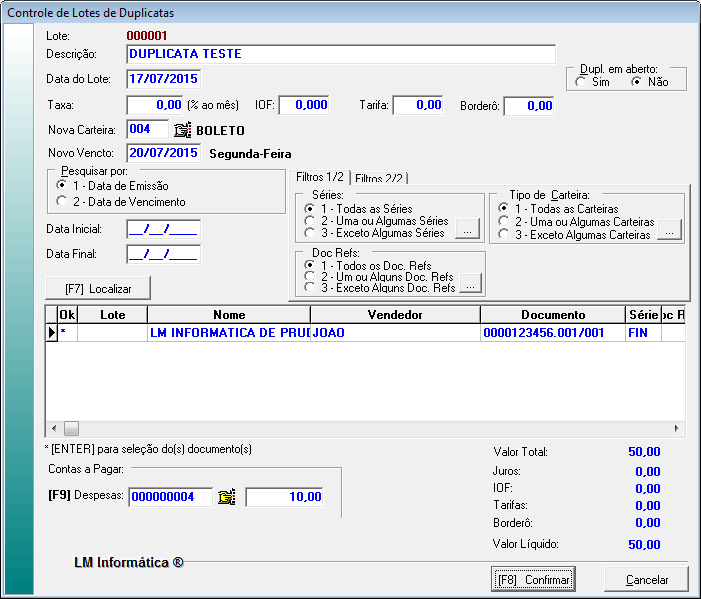Click the row indicator arrow in grid

pos(51,332)
